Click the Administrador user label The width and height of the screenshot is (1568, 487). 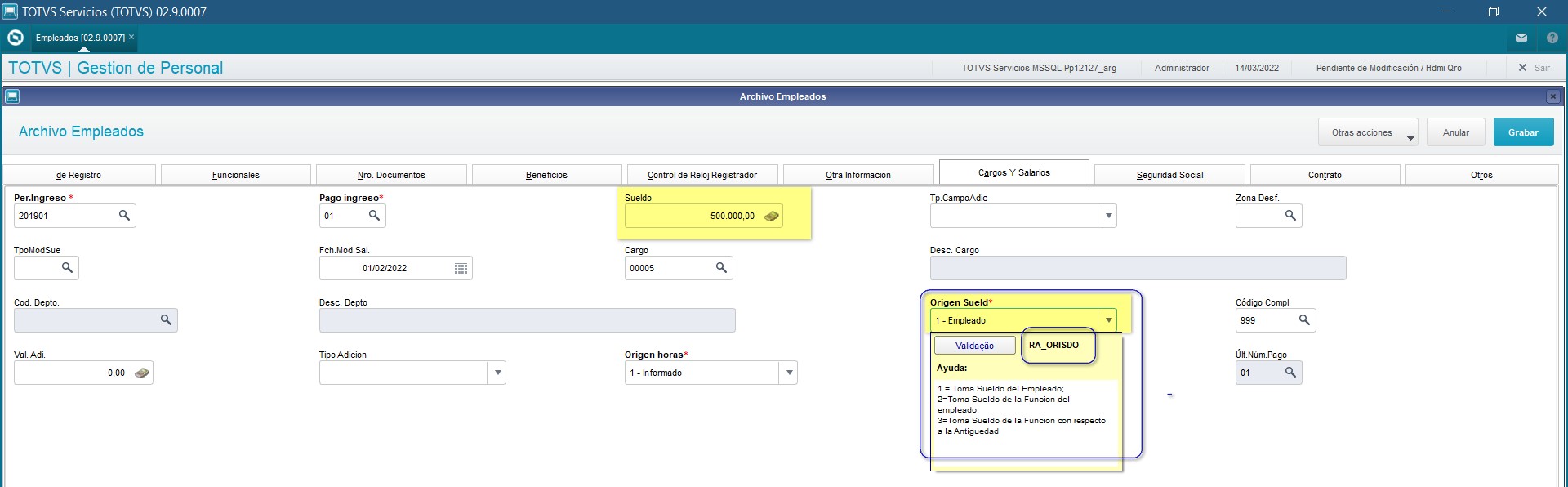click(x=1182, y=68)
